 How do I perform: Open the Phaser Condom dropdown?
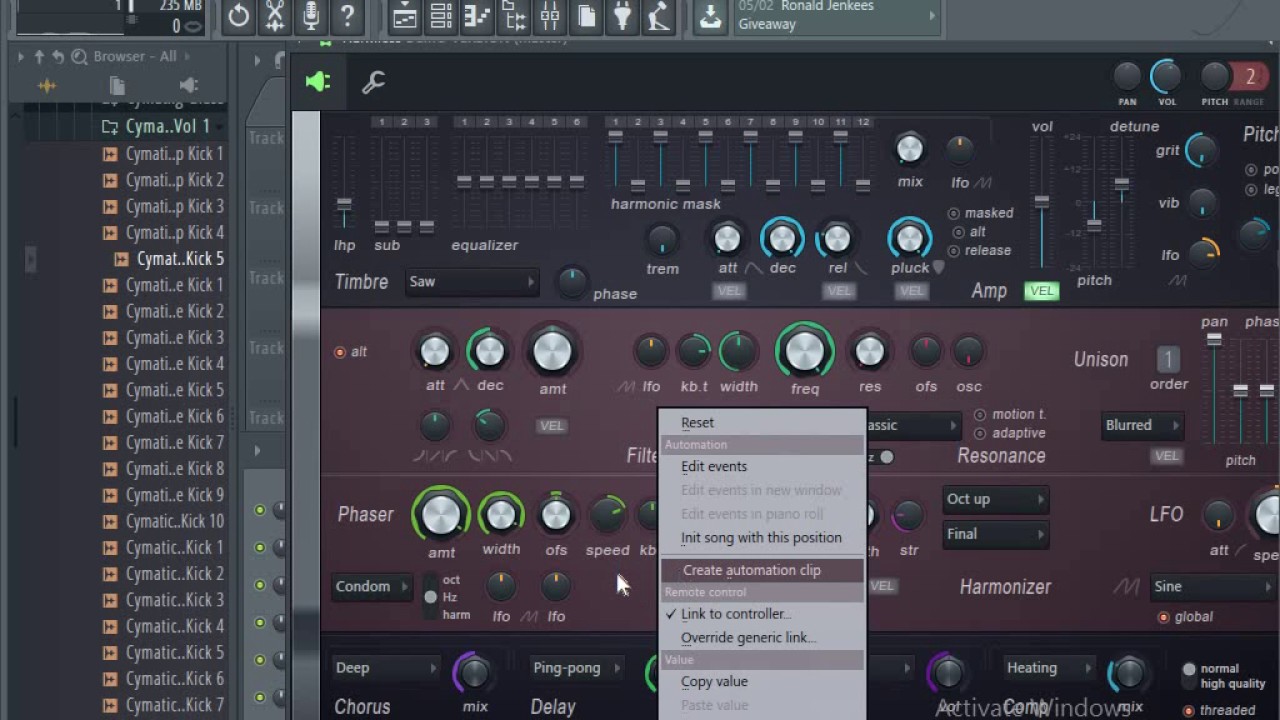point(372,587)
